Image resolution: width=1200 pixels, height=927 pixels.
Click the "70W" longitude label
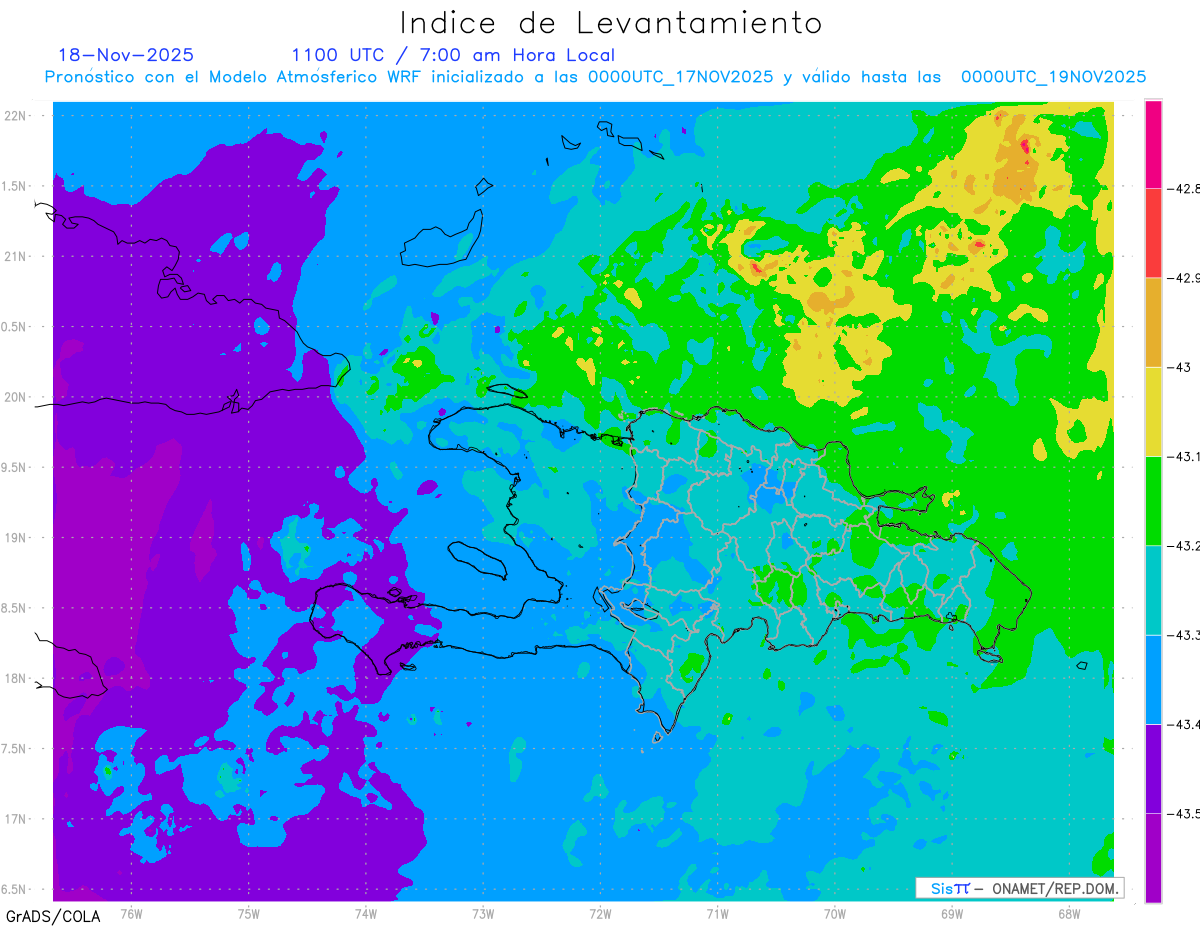click(835, 913)
